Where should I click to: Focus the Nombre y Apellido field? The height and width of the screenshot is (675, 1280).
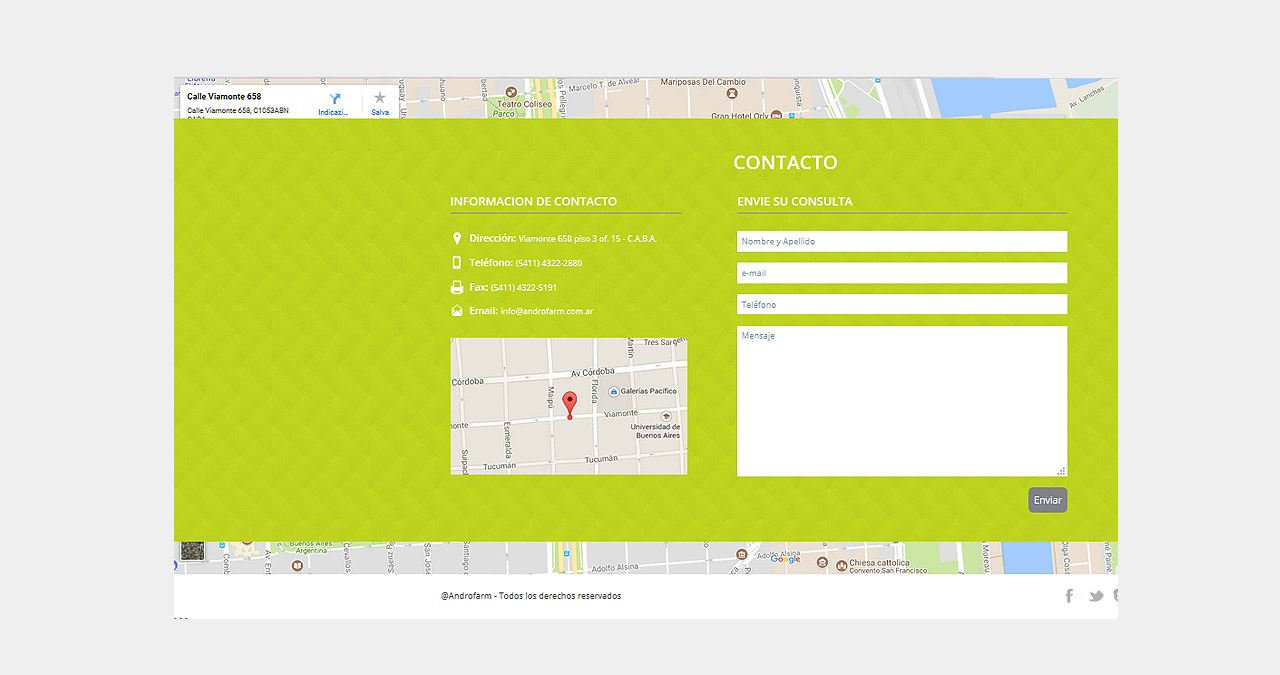click(x=901, y=241)
